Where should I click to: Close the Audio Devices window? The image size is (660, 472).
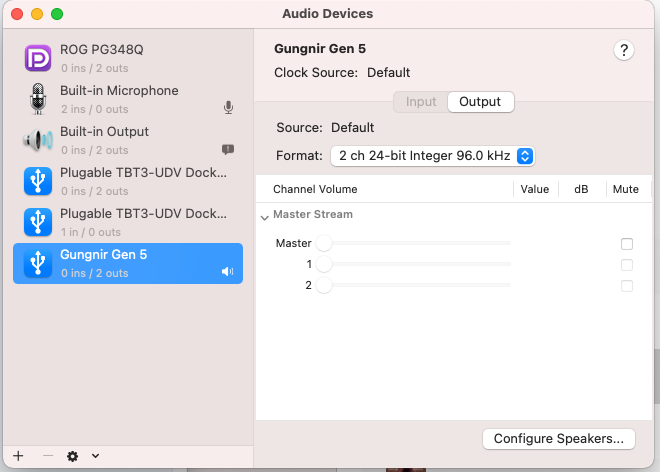tap(17, 14)
